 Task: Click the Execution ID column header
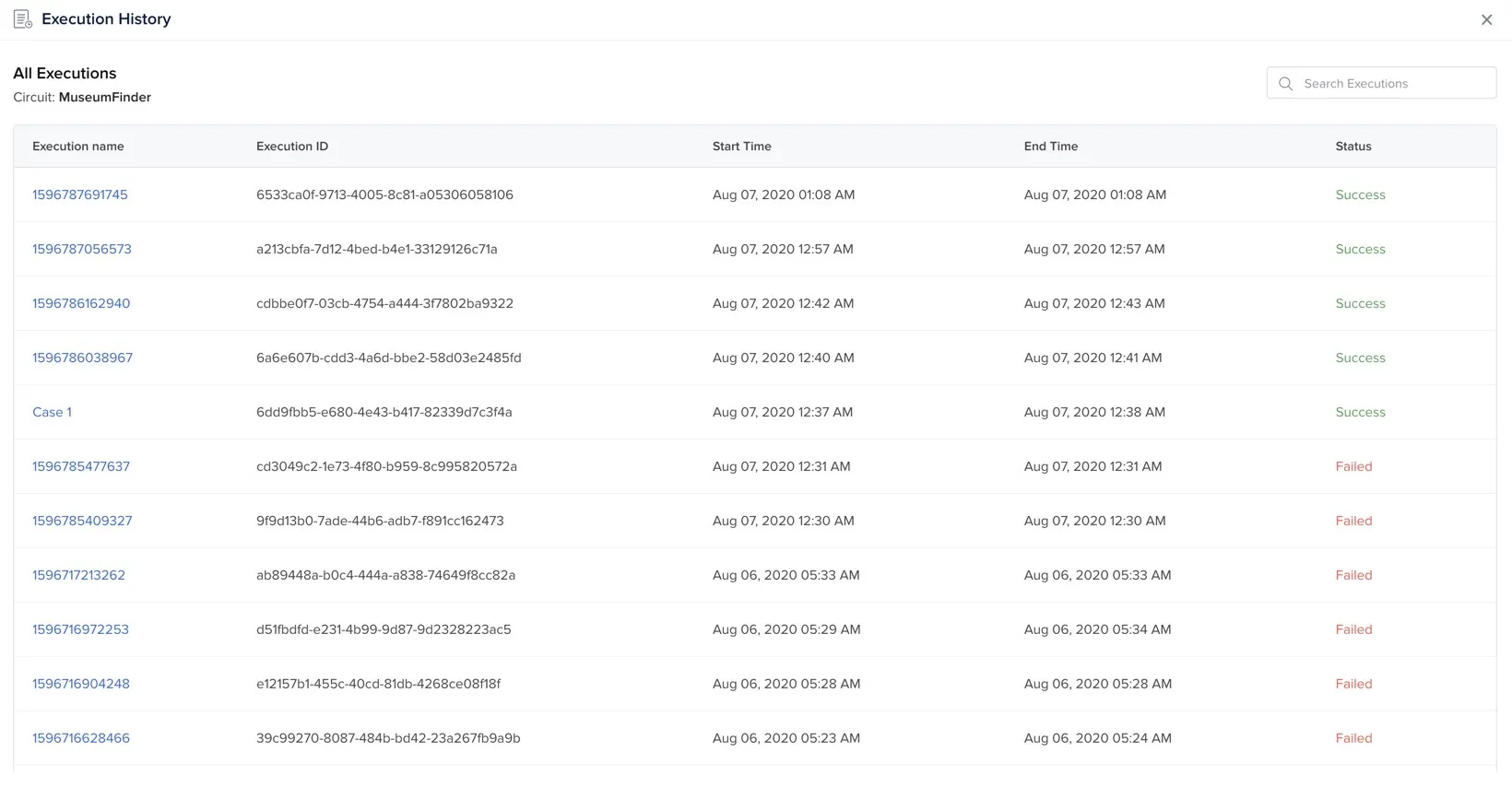(291, 147)
